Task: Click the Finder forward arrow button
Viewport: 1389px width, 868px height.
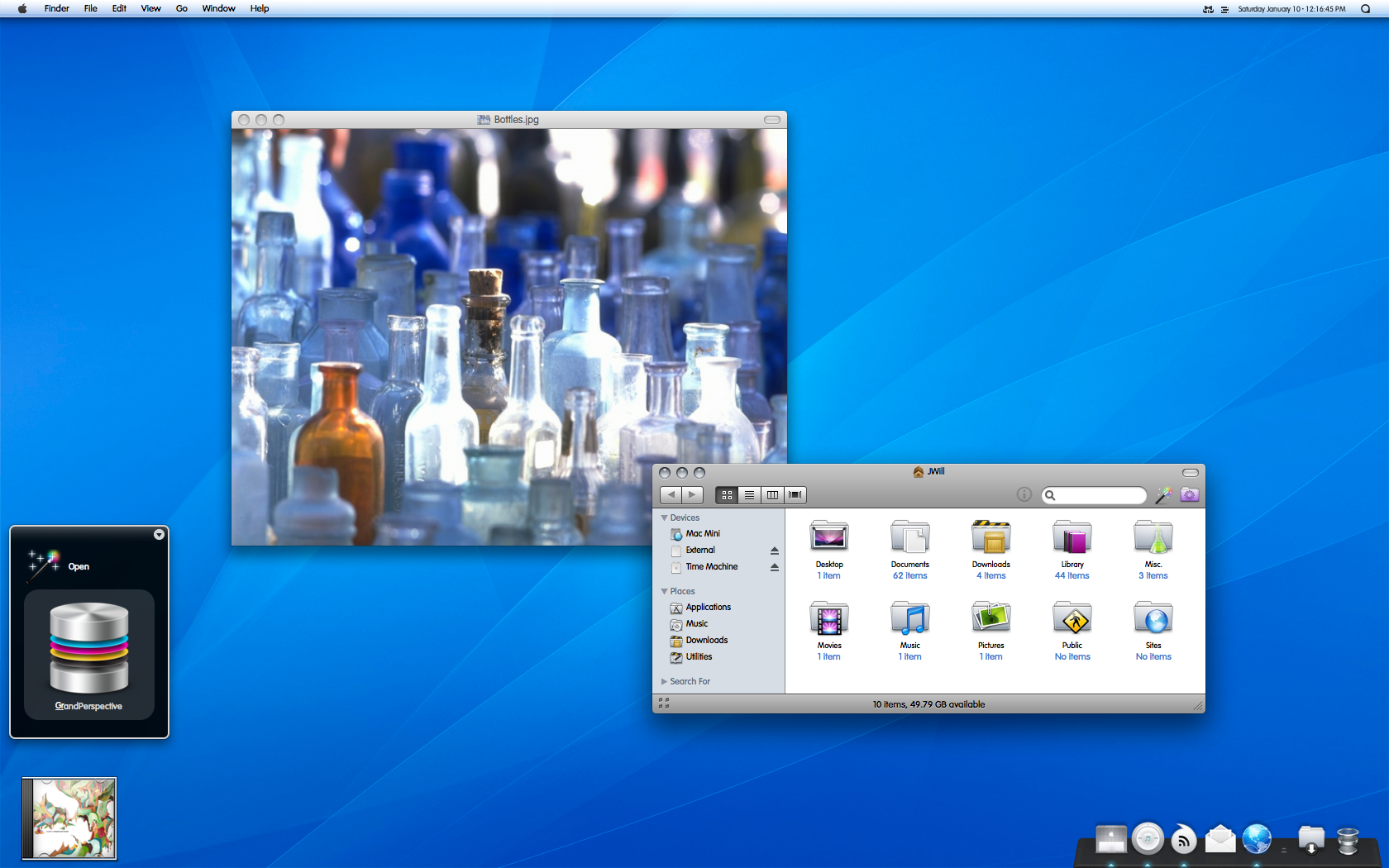Action: click(x=693, y=494)
